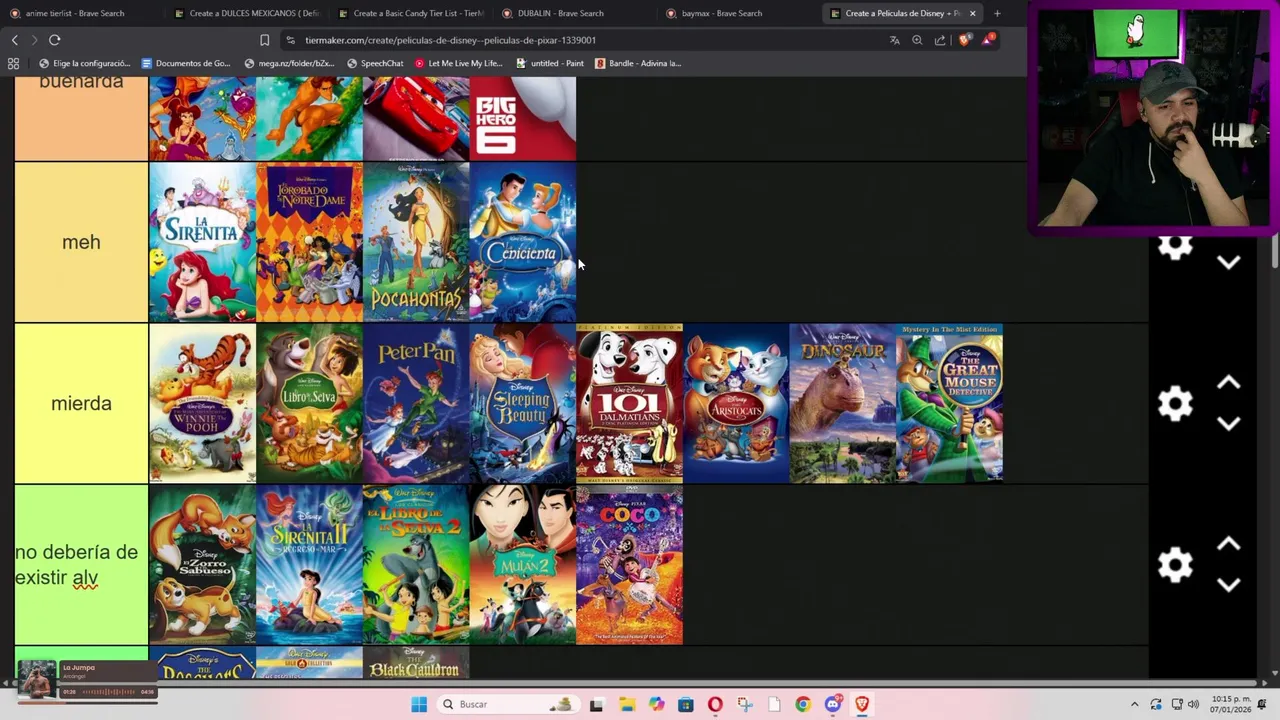Open settings gear for 'no debería de existir' tier
The height and width of the screenshot is (720, 1280).
click(x=1175, y=565)
